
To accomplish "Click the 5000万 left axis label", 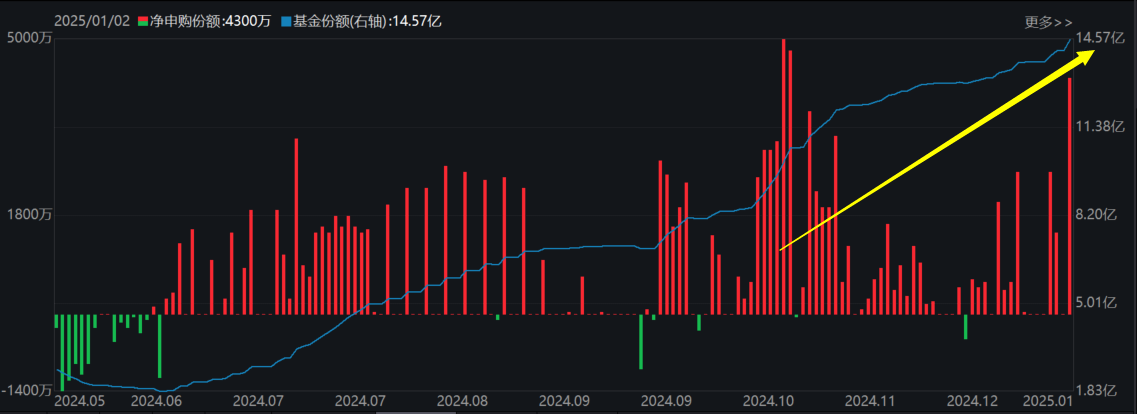I will tap(27, 38).
